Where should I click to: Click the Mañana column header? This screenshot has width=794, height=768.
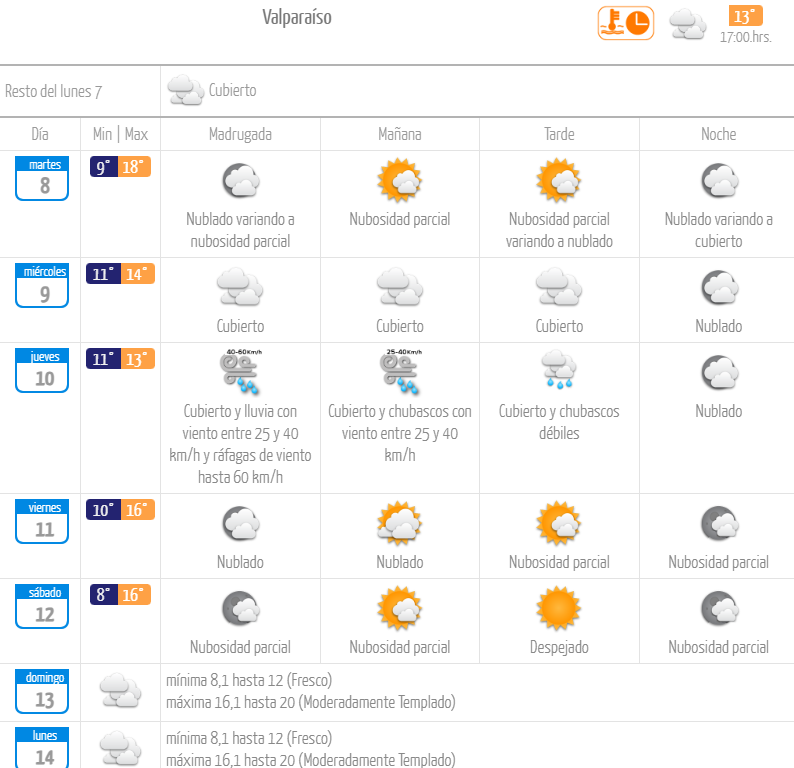click(x=400, y=134)
